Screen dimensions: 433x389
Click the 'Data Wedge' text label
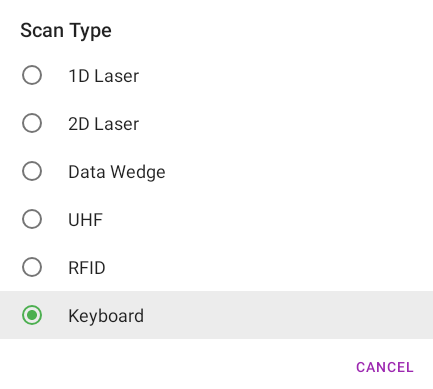[117, 172]
